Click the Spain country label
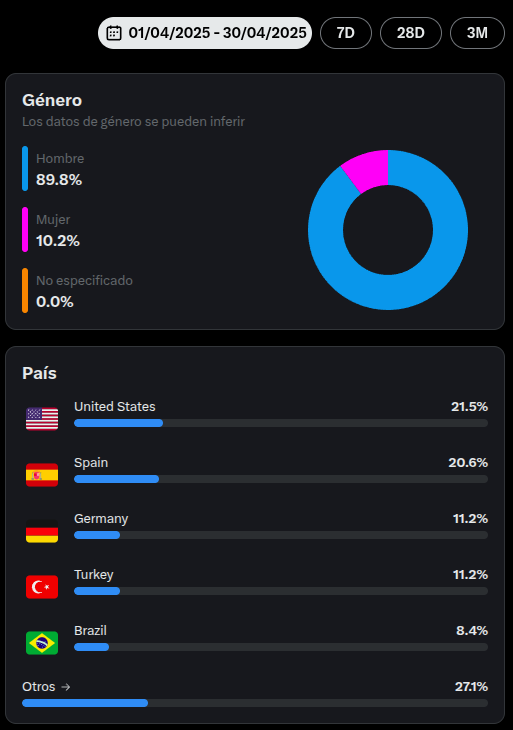The width and height of the screenshot is (513, 730). 91,463
